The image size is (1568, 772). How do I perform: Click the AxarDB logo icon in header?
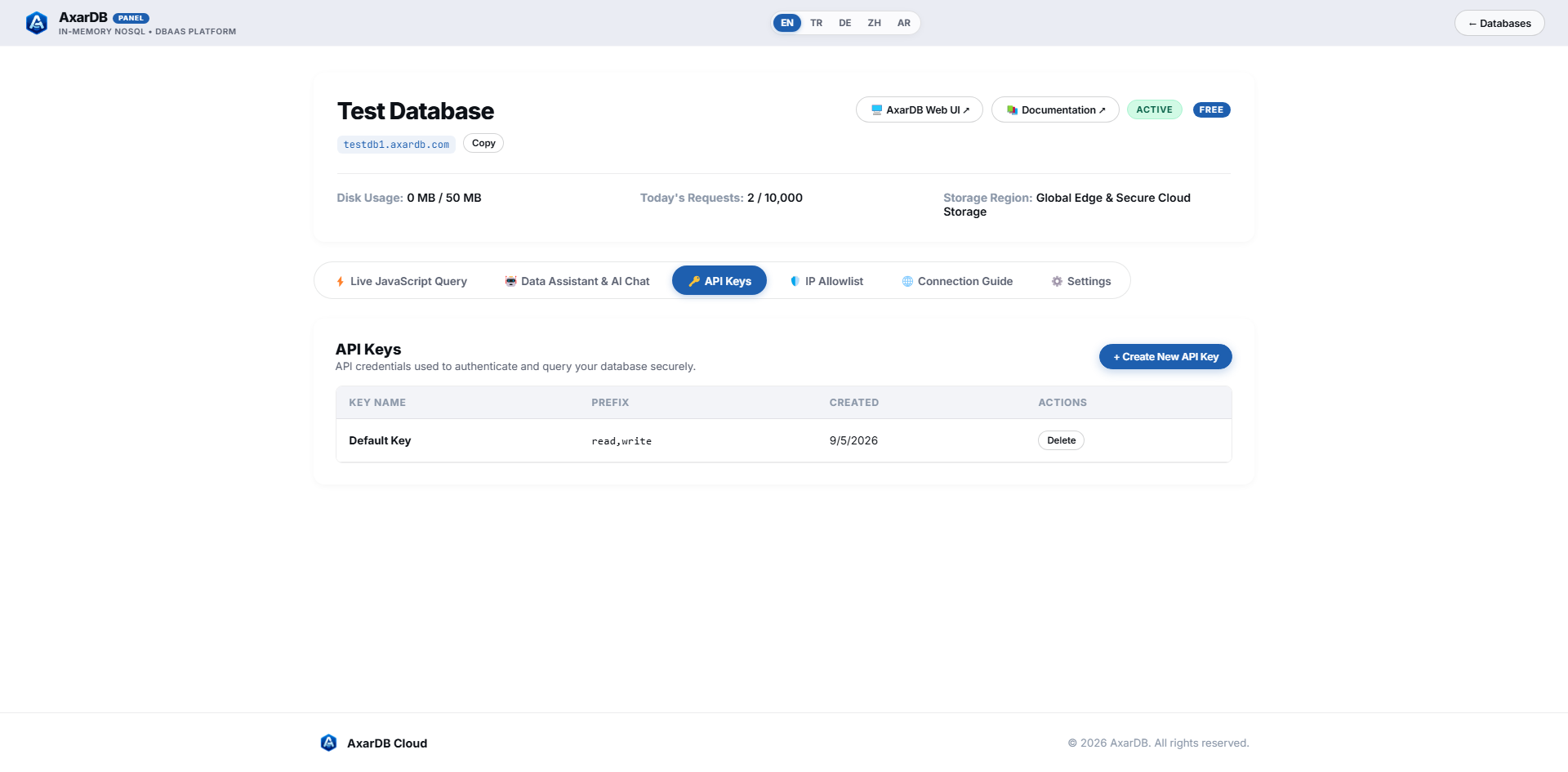[x=37, y=23]
